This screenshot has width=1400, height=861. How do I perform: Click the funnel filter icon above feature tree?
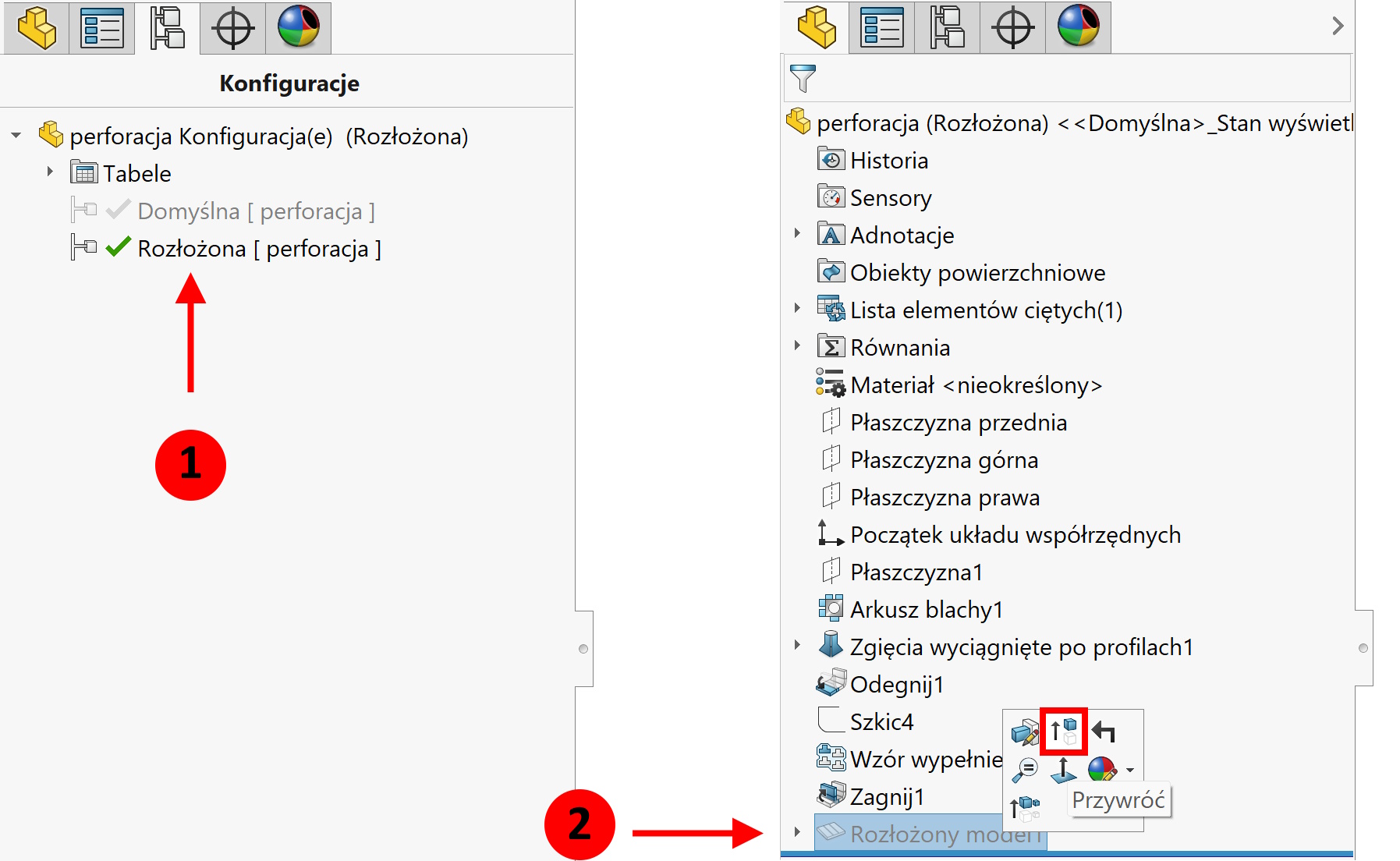(x=803, y=78)
